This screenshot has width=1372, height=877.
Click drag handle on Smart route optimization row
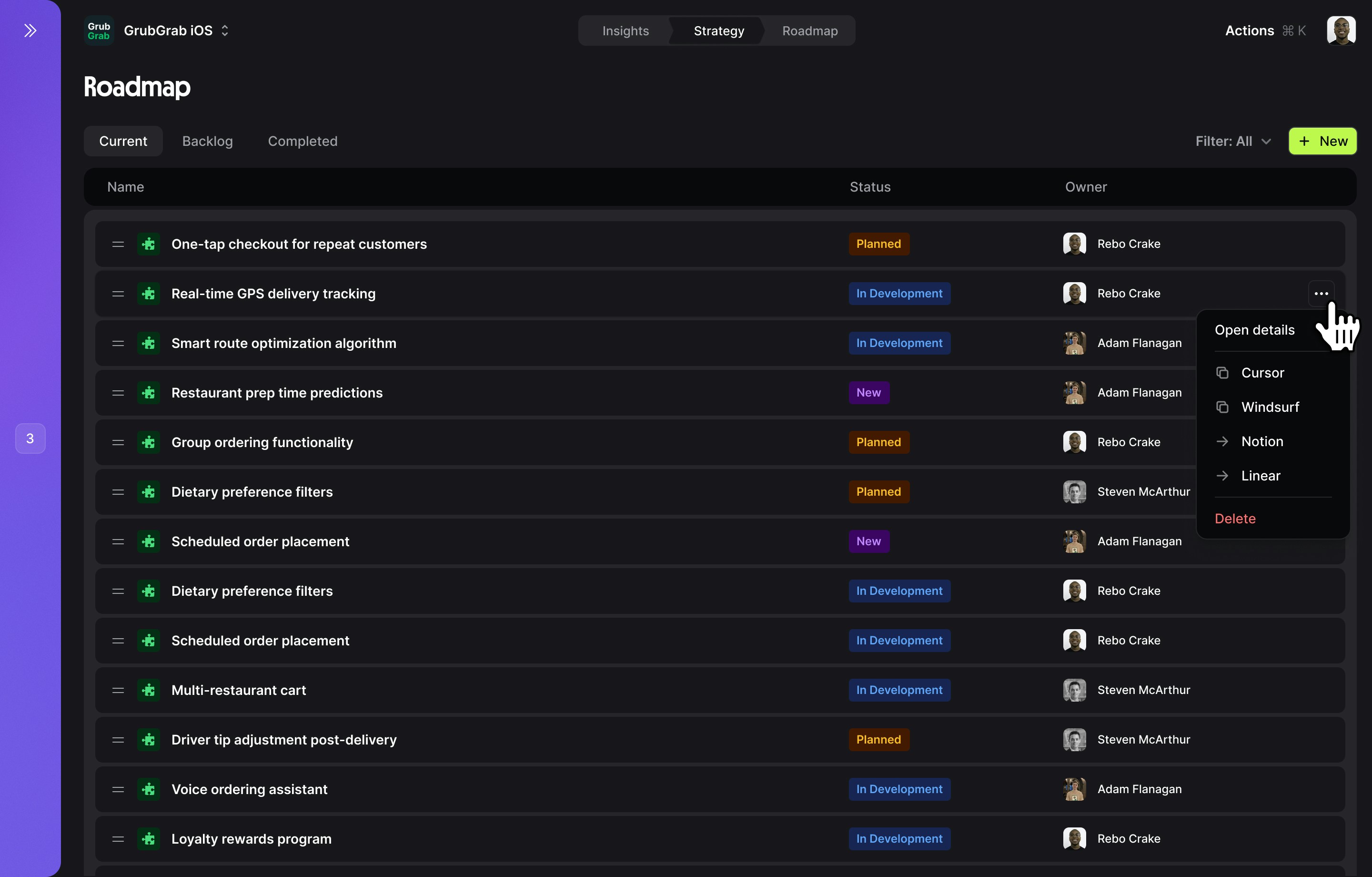point(117,343)
